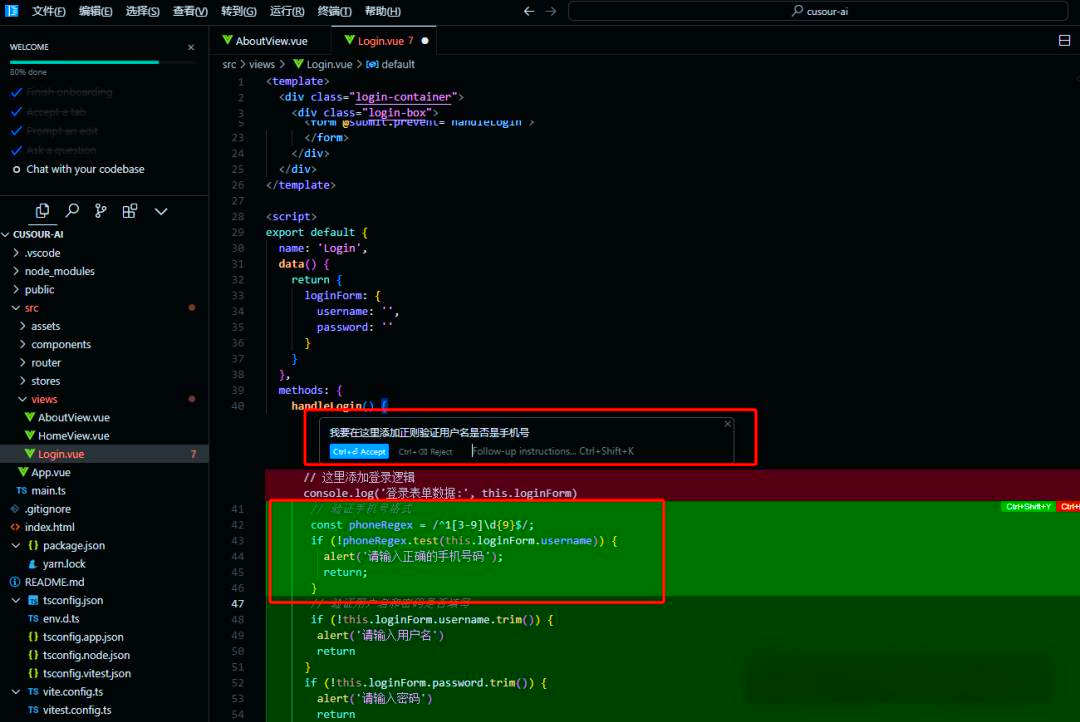Close the inline prompt popup
Screen dimensions: 1080x722
coord(728,424)
